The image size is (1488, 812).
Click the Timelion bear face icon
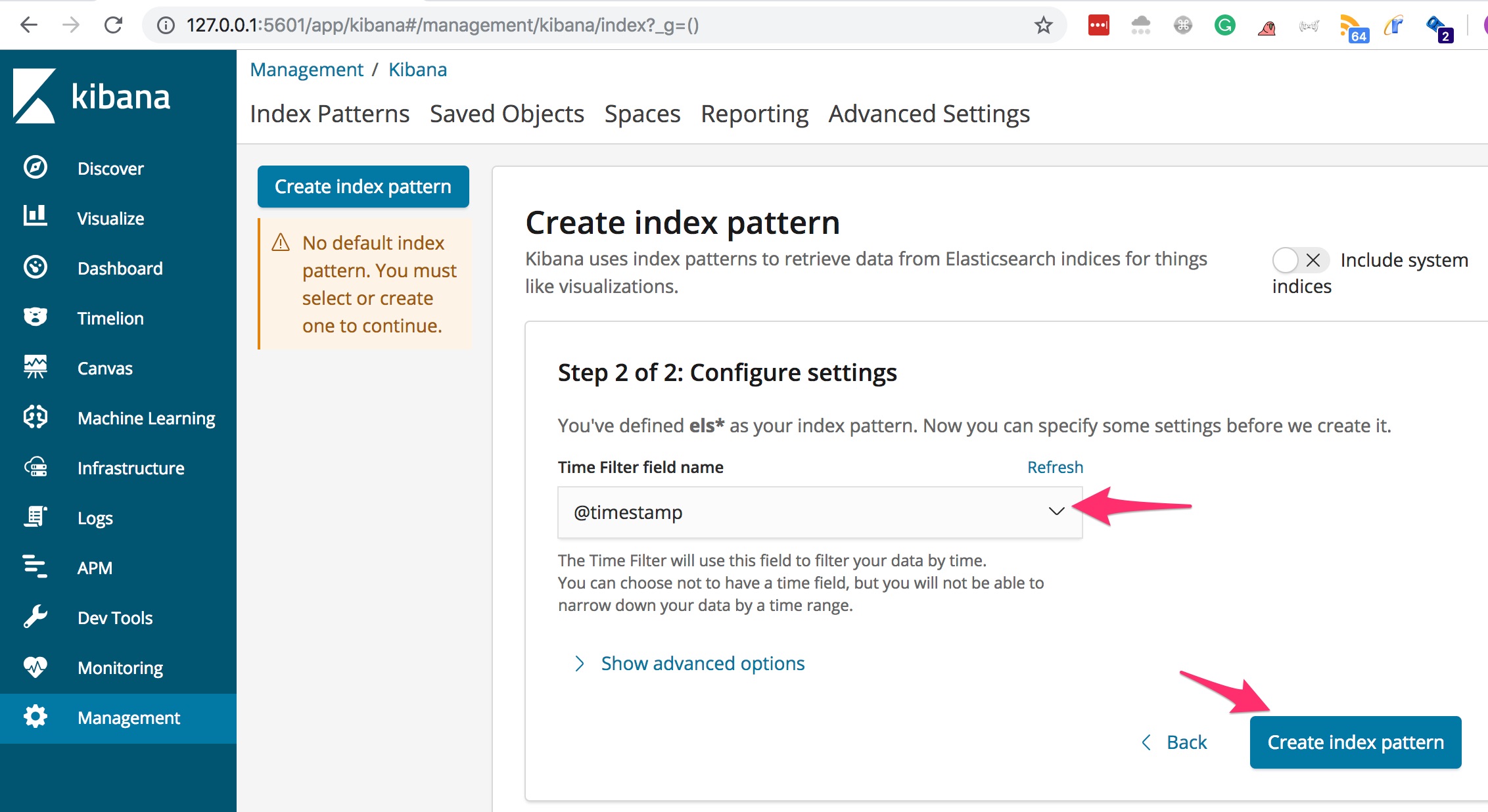35,317
